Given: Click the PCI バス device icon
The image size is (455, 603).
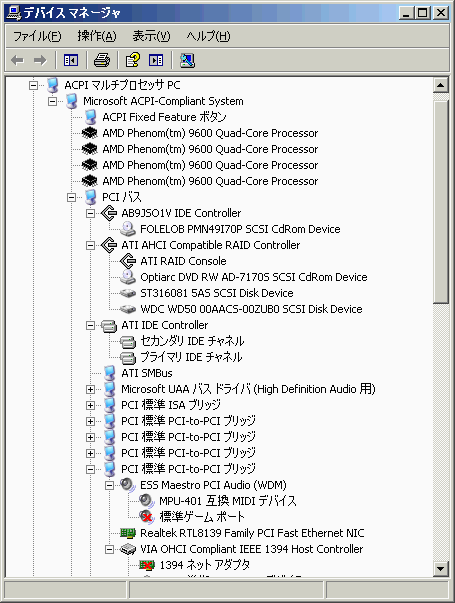Looking at the screenshot, I should [91, 197].
